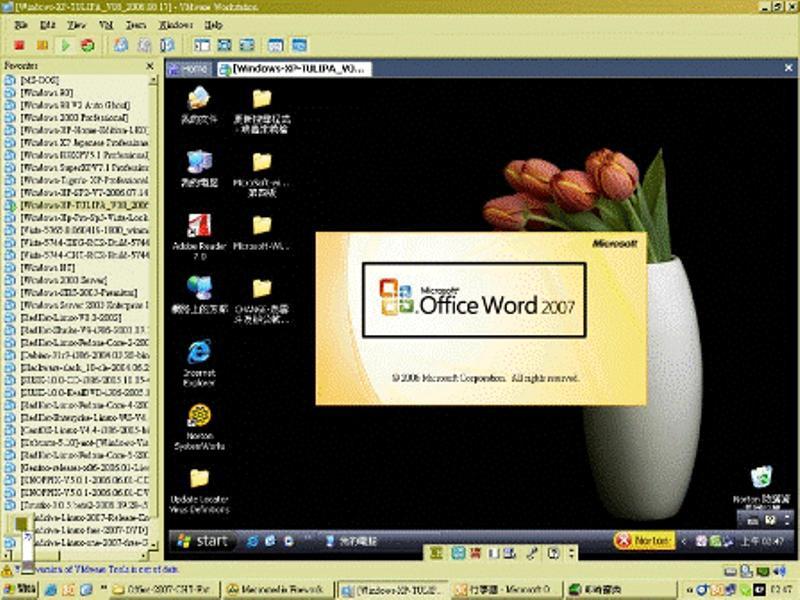Click the VMware Tools out-of-date warning message
800x600 pixels.
coord(96,569)
